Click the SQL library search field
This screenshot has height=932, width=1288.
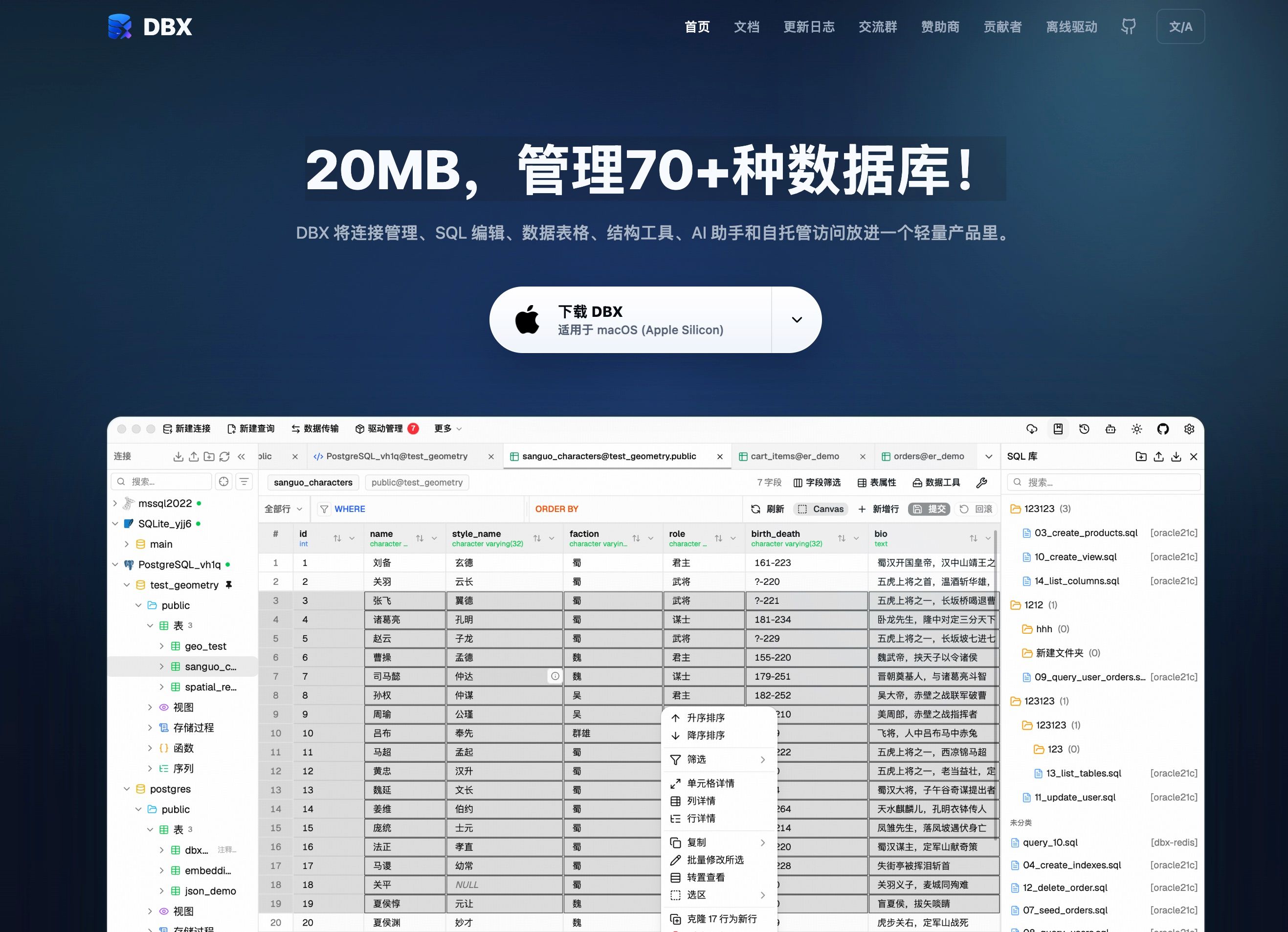tap(1104, 483)
